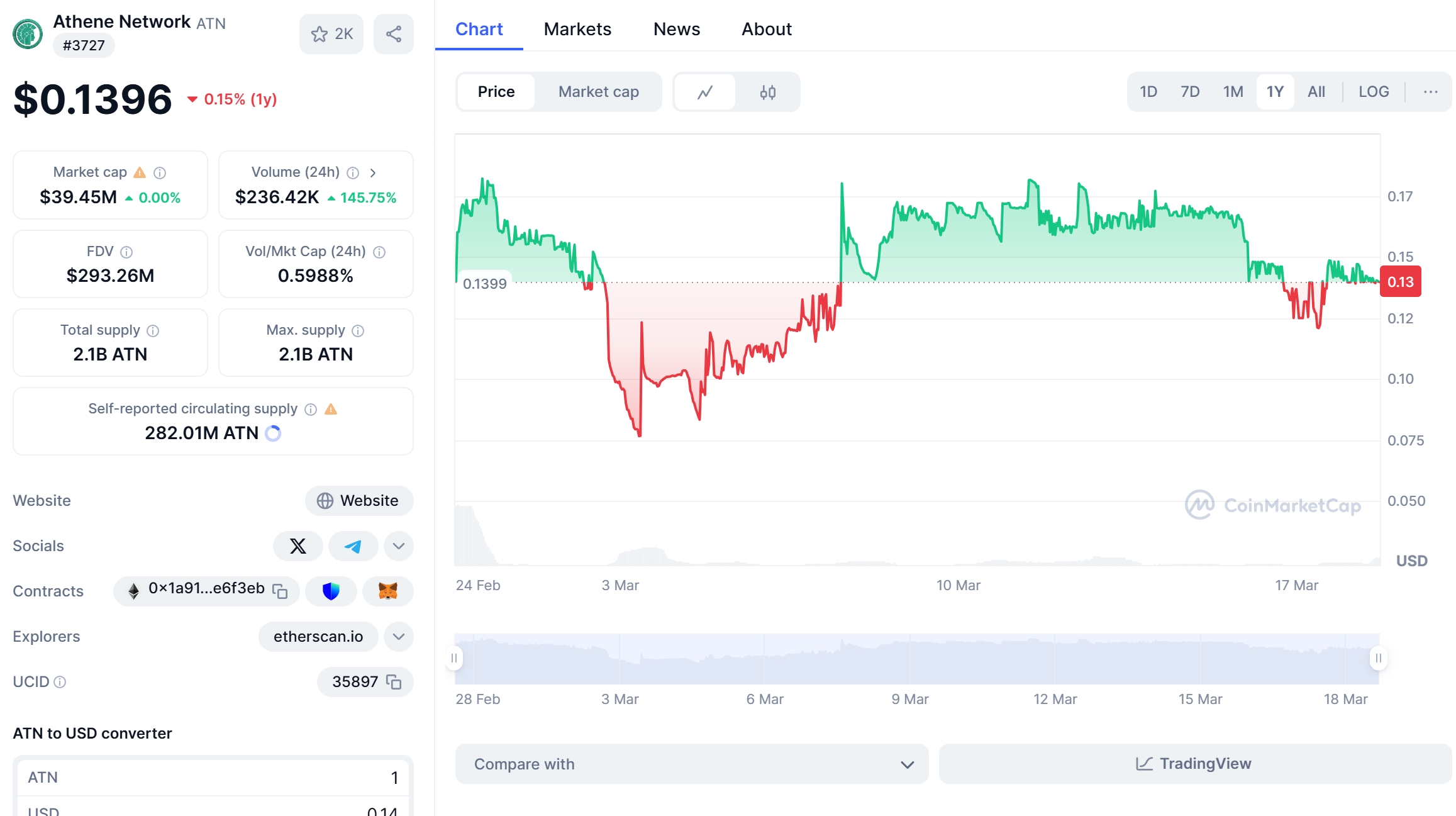Open etherscan.io explorer link
Screen dimensions: 1456x816
click(x=318, y=637)
